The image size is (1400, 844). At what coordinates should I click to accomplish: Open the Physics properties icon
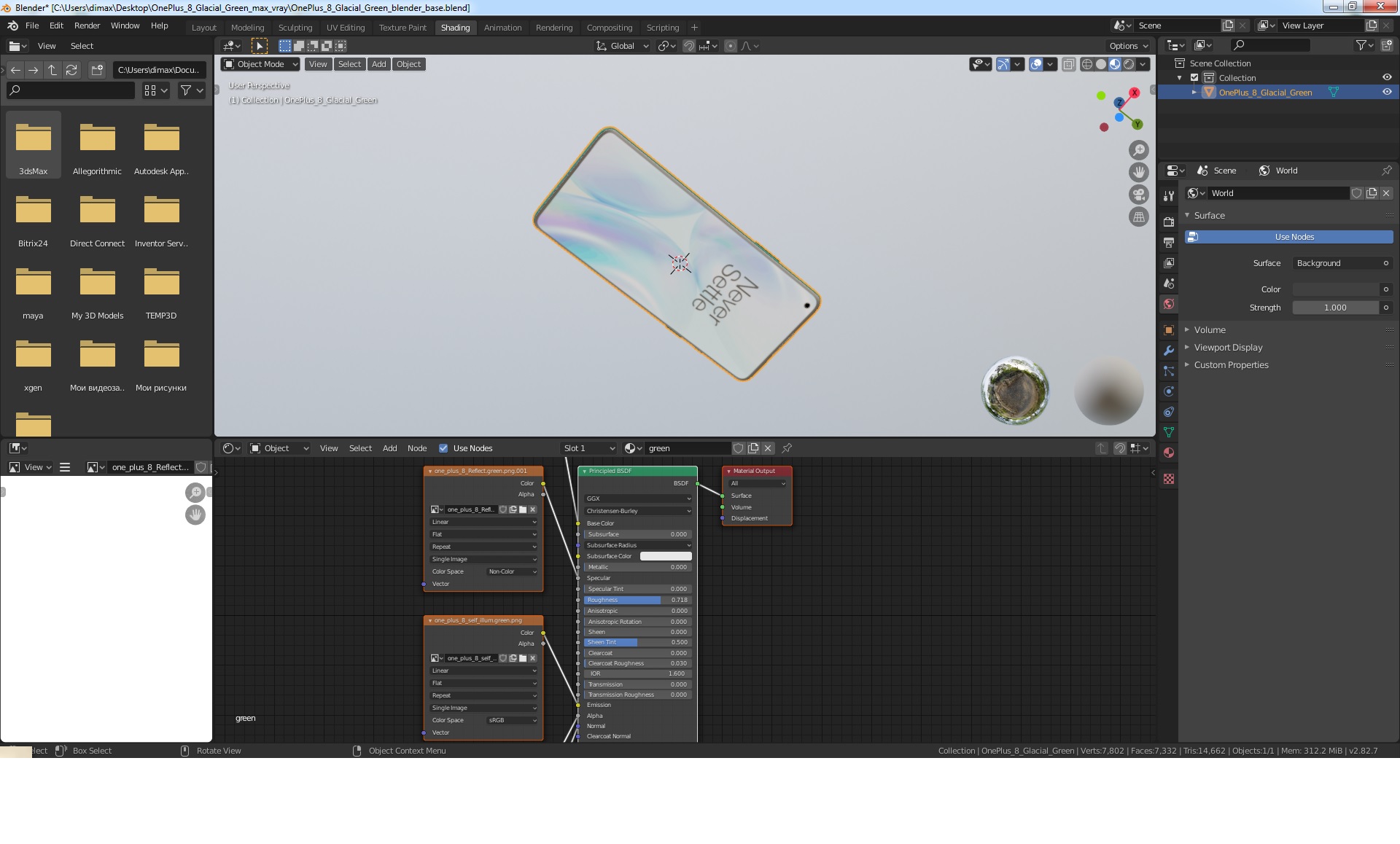pos(1169,391)
